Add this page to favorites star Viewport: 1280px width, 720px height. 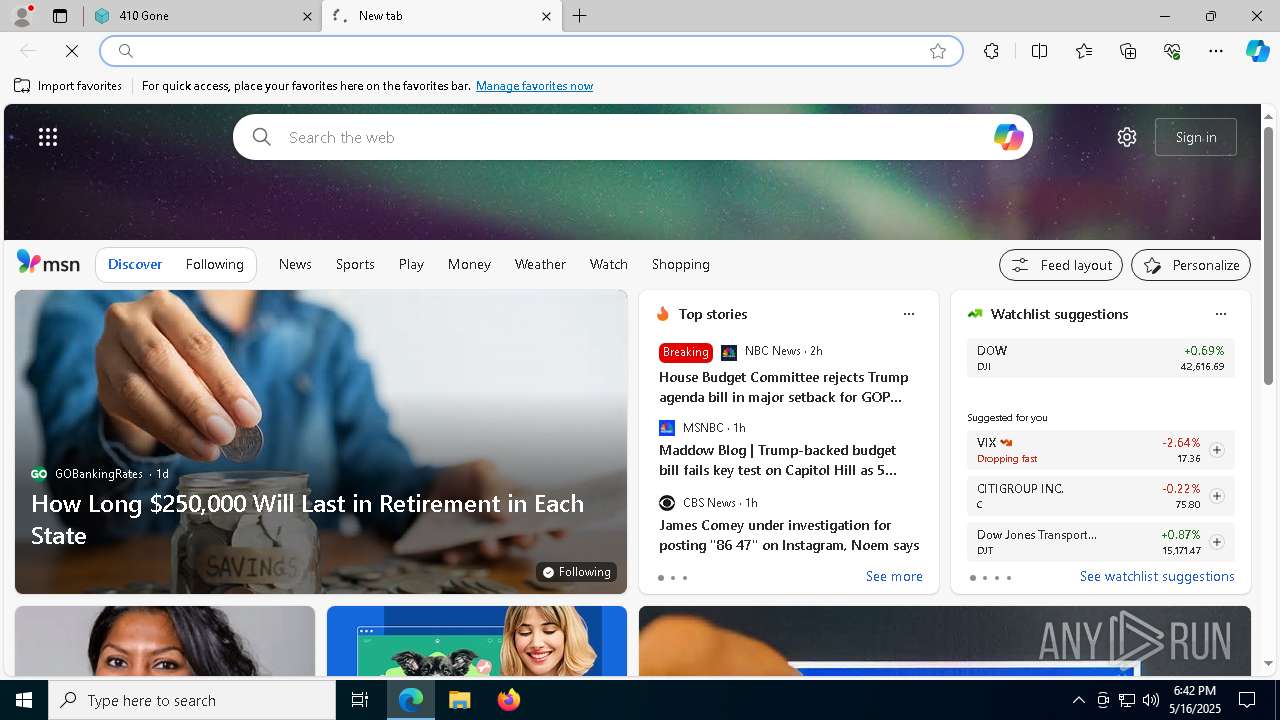(x=938, y=51)
